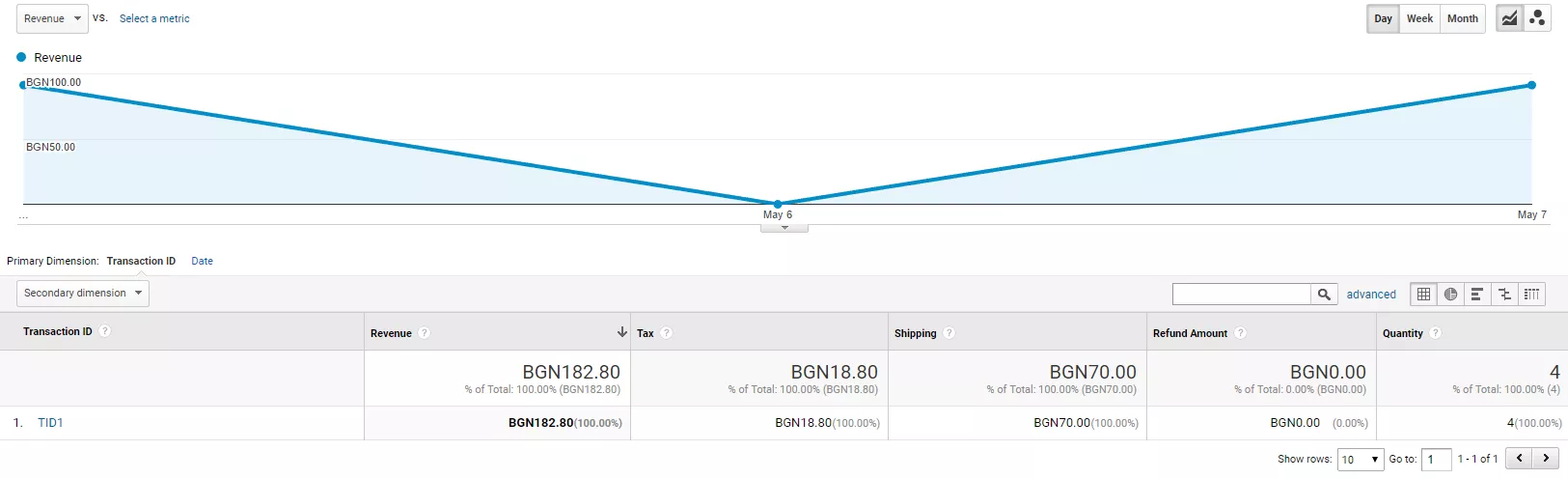This screenshot has width=1568, height=479.
Task: Select the data table view icon
Action: click(x=1423, y=295)
